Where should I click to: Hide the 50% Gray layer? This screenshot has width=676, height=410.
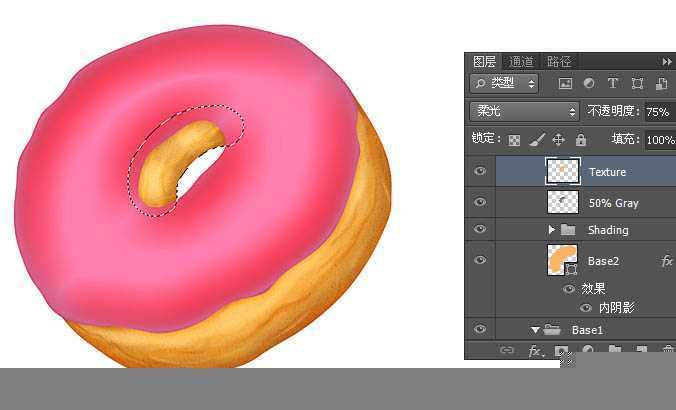480,202
